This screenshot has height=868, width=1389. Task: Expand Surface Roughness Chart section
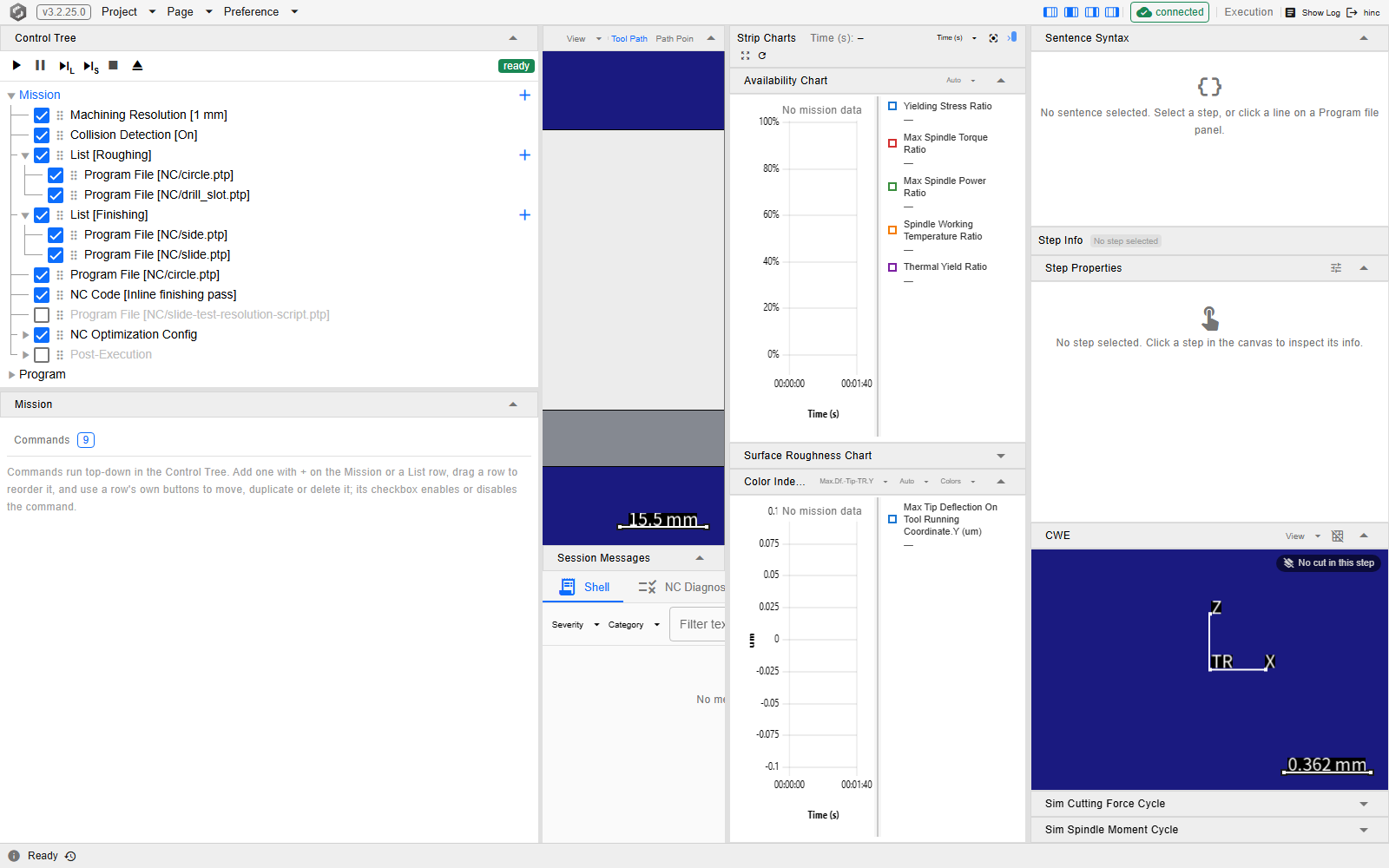pyautogui.click(x=1001, y=456)
